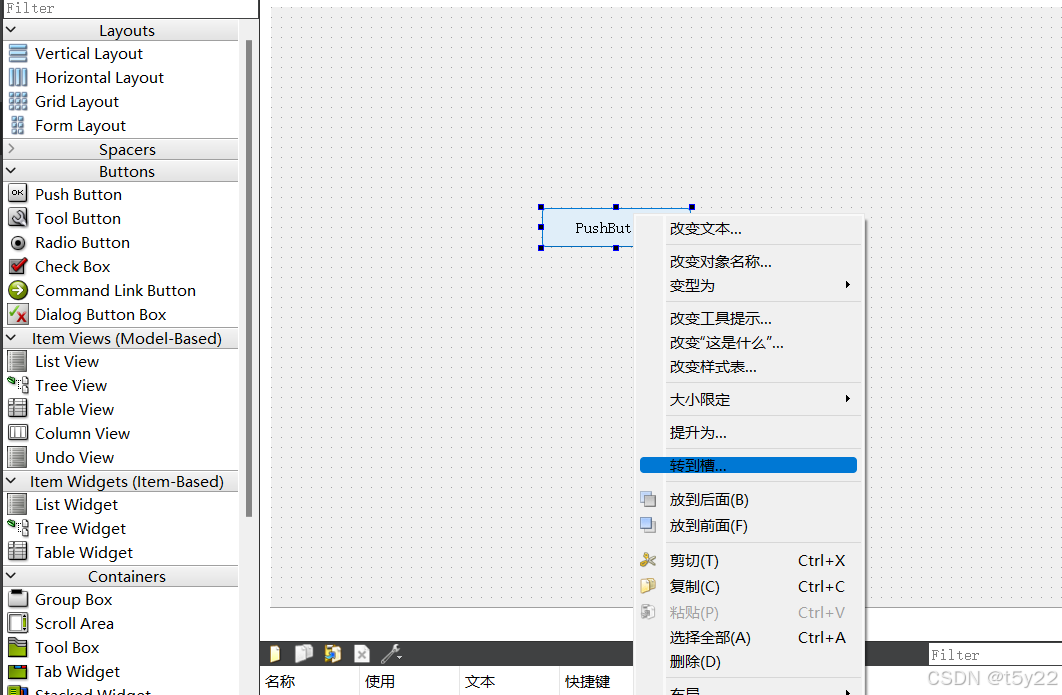Image resolution: width=1062 pixels, height=695 pixels.
Task: Select the Push Button widget icon
Action: pyautogui.click(x=18, y=194)
